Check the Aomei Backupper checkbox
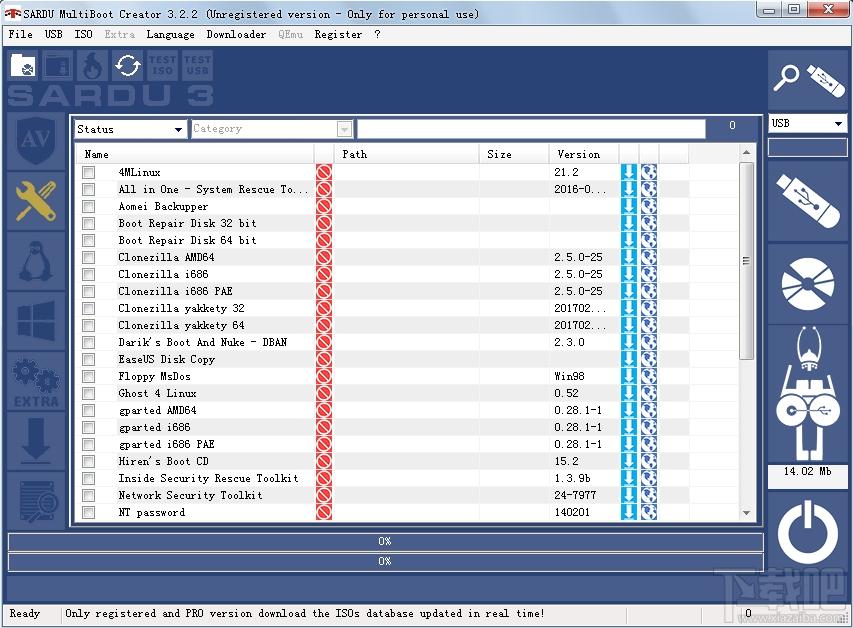853x628 pixels. (89, 206)
